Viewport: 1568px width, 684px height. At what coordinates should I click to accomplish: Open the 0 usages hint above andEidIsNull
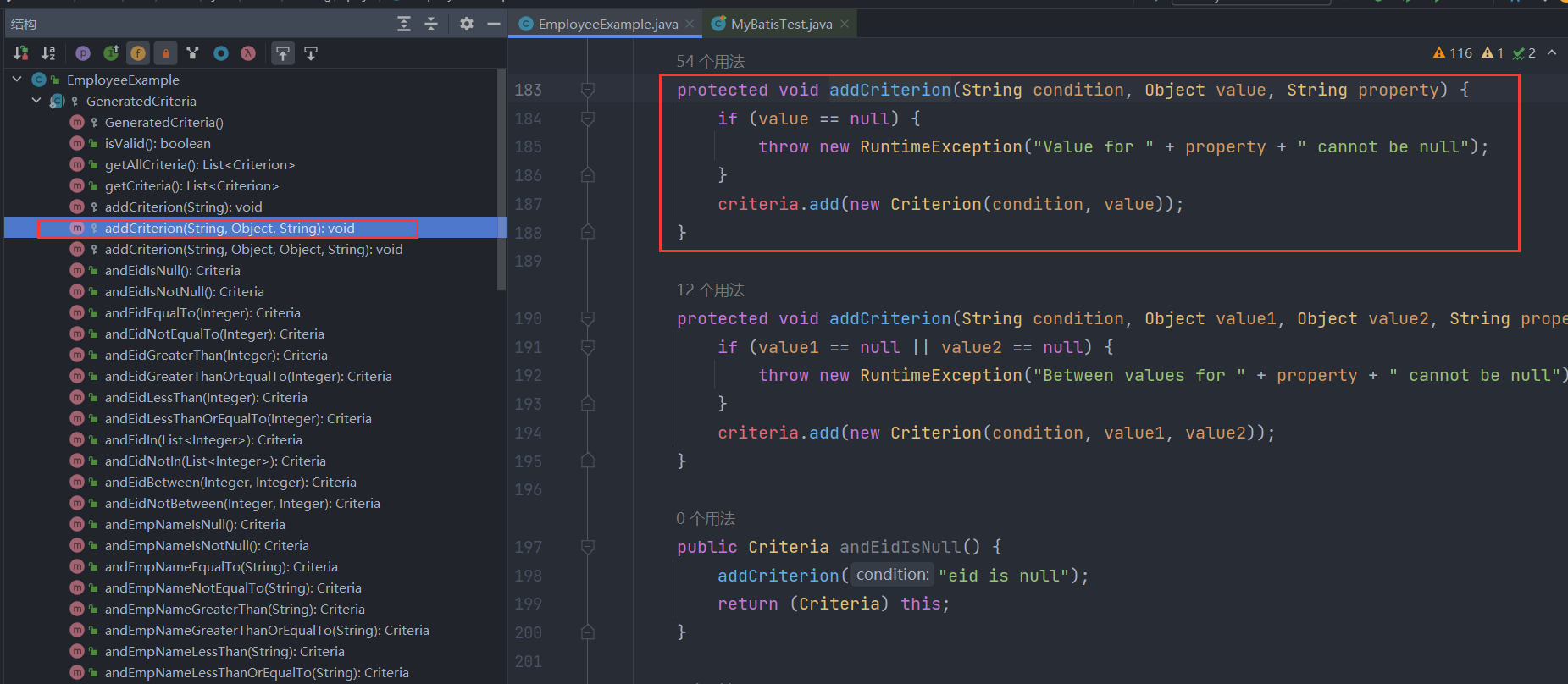tap(705, 518)
